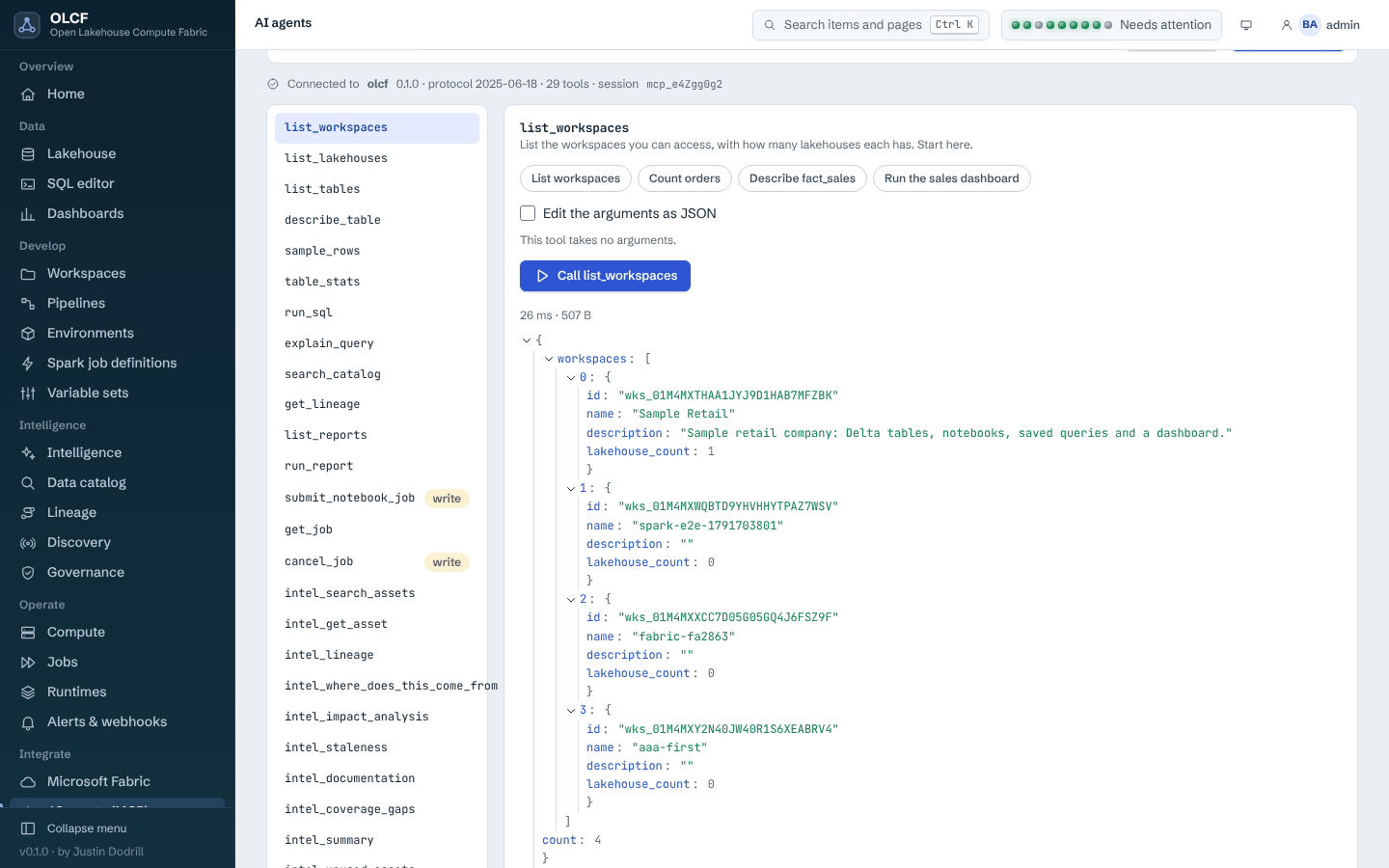Click the Compute icon in sidebar

point(28,633)
